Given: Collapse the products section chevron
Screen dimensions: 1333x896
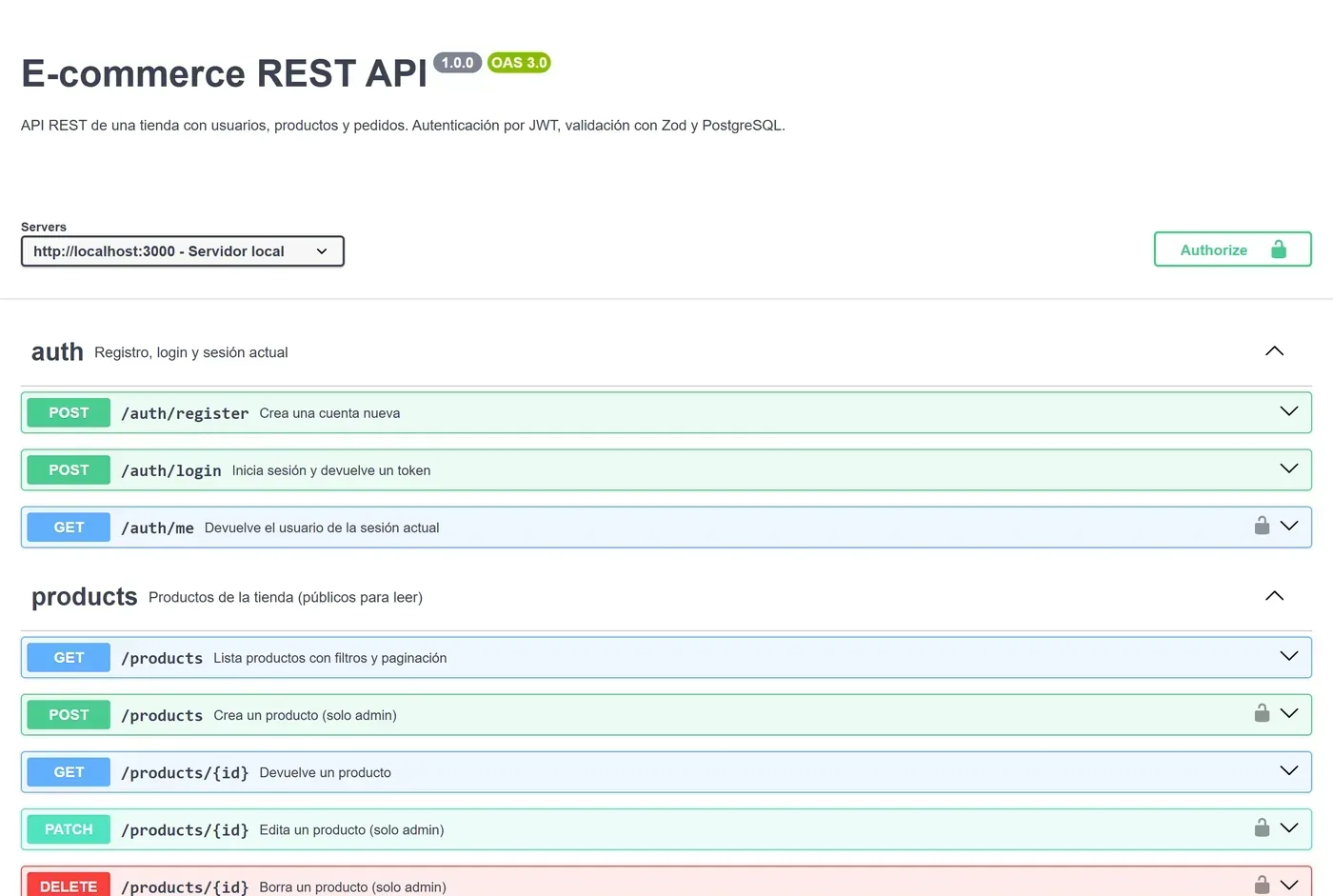Looking at the screenshot, I should [x=1274, y=596].
